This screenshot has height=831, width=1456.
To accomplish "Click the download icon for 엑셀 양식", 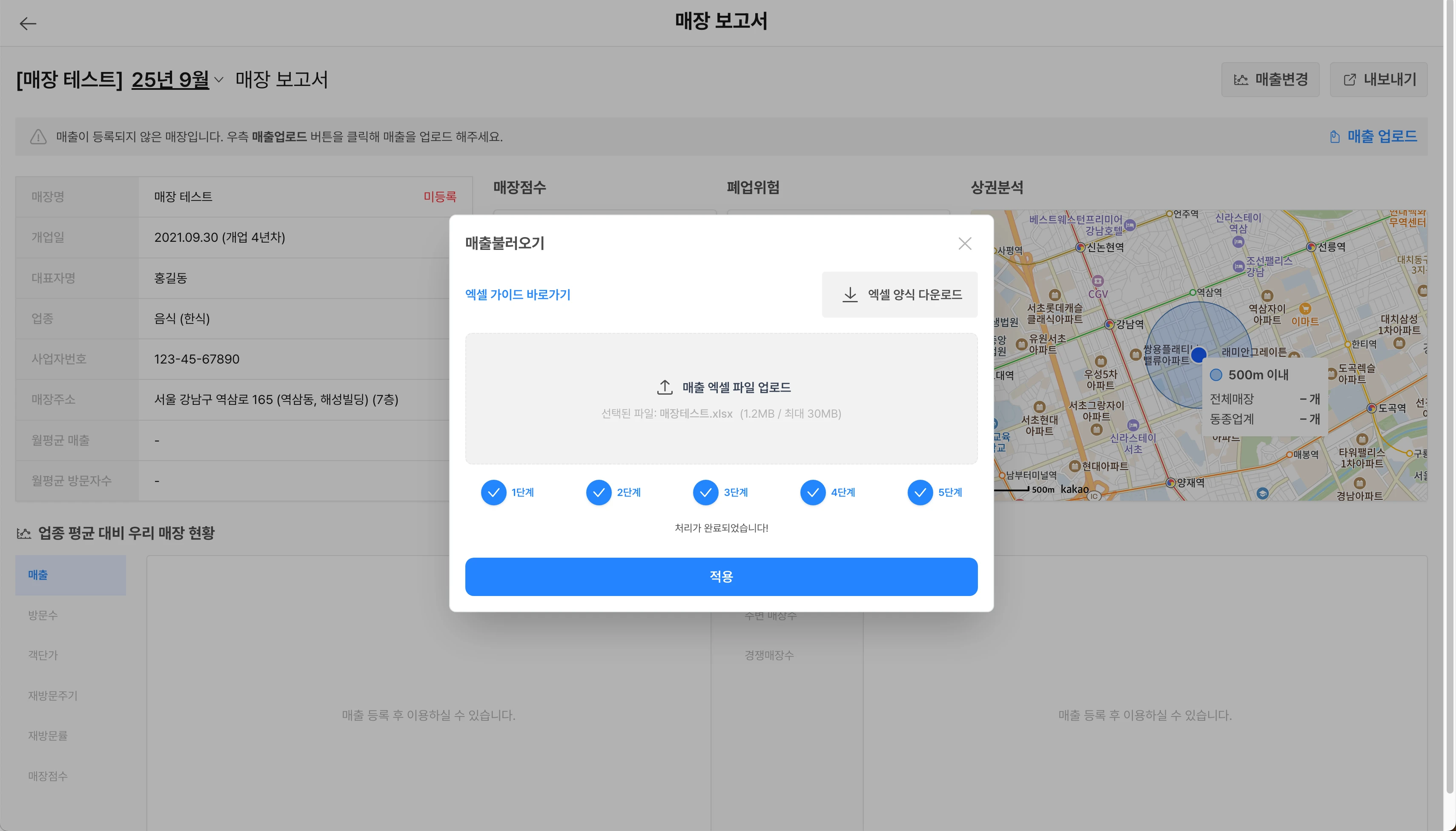I will pos(850,295).
